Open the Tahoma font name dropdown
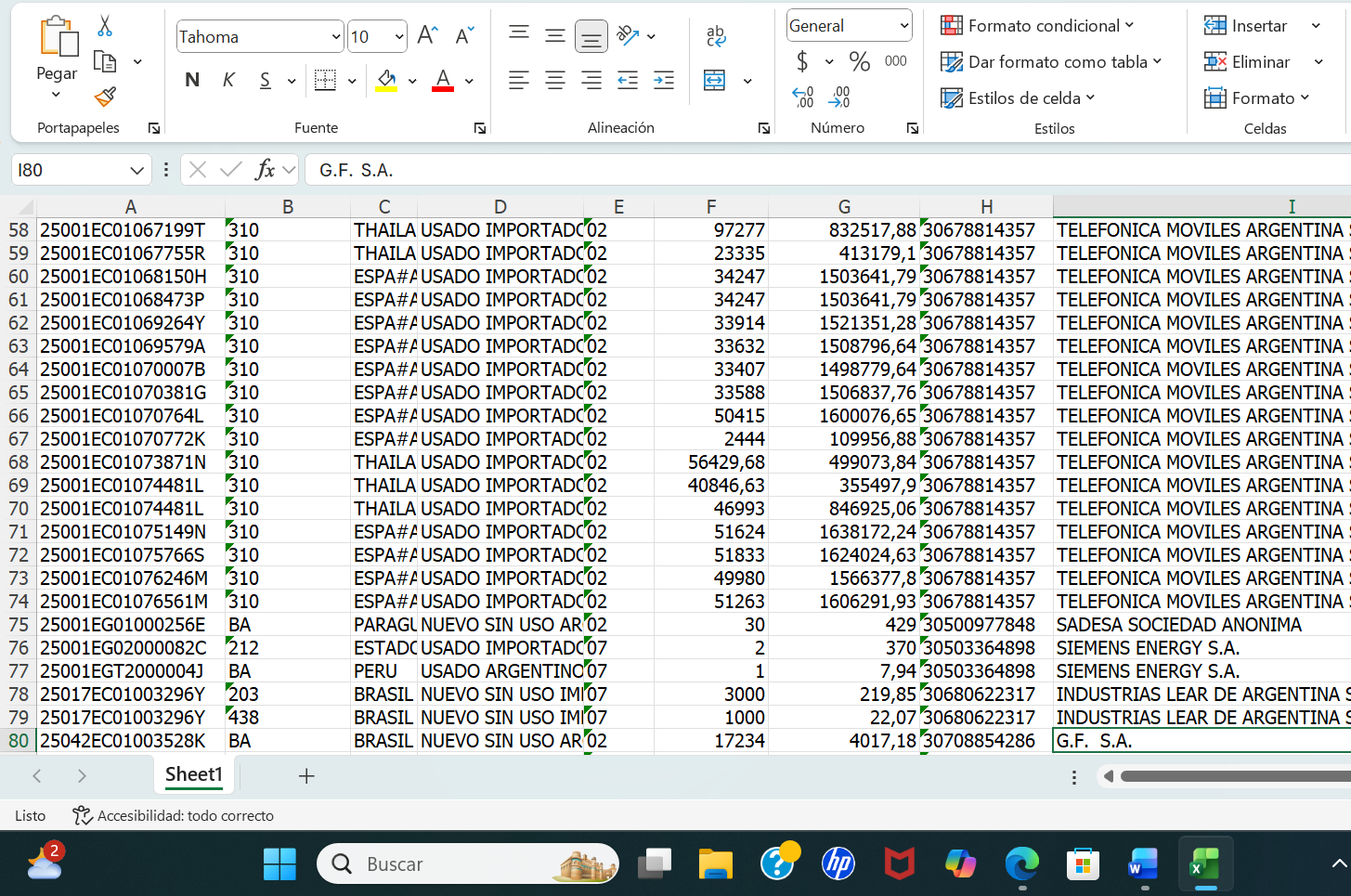The height and width of the screenshot is (896, 1351). [336, 37]
